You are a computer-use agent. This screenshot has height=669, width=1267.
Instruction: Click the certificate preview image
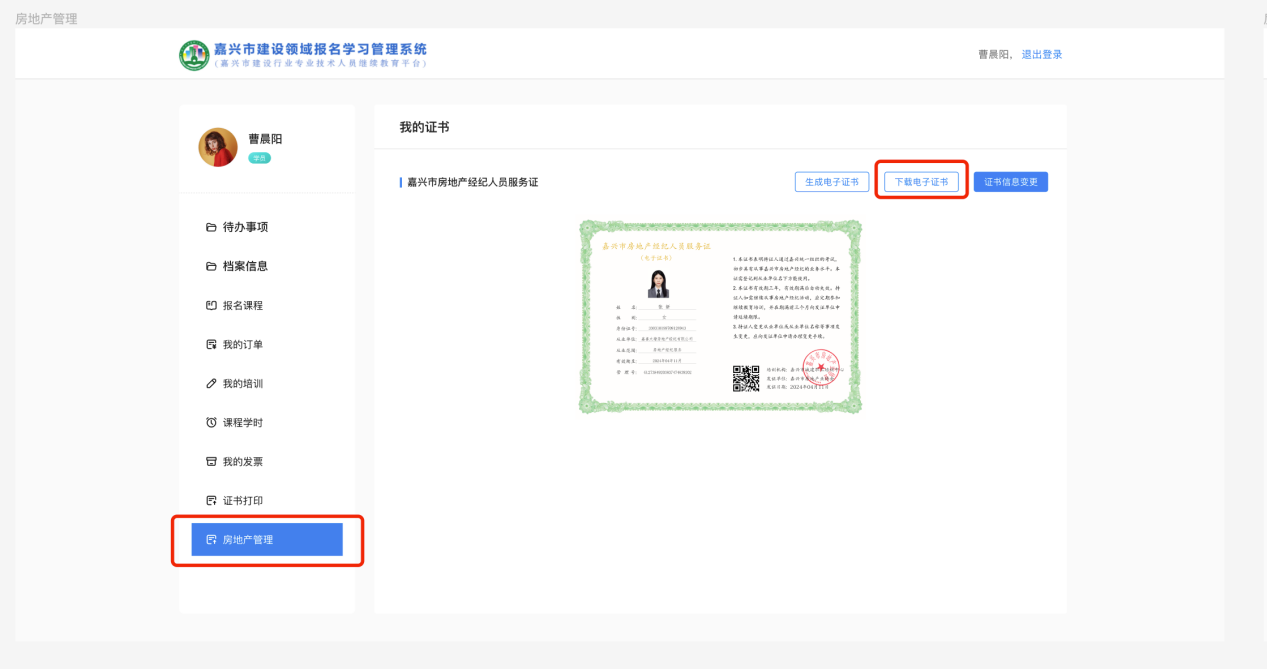(x=720, y=317)
